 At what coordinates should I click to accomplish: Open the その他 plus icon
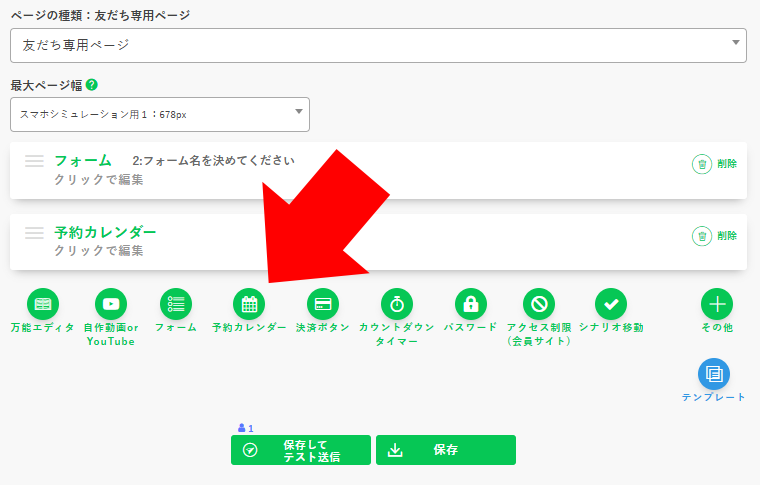coord(717,304)
